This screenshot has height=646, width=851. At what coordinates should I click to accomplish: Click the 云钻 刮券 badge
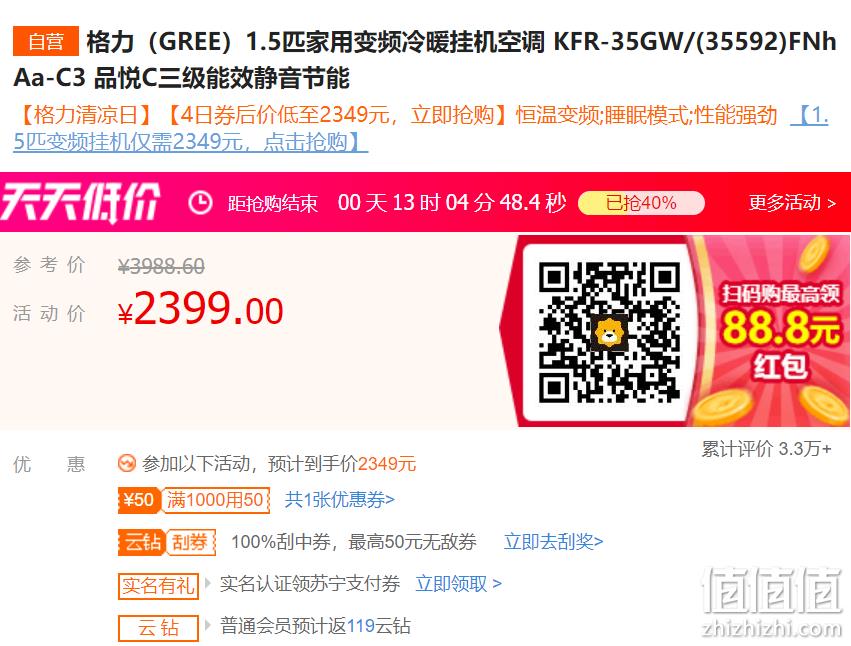[x=167, y=542]
